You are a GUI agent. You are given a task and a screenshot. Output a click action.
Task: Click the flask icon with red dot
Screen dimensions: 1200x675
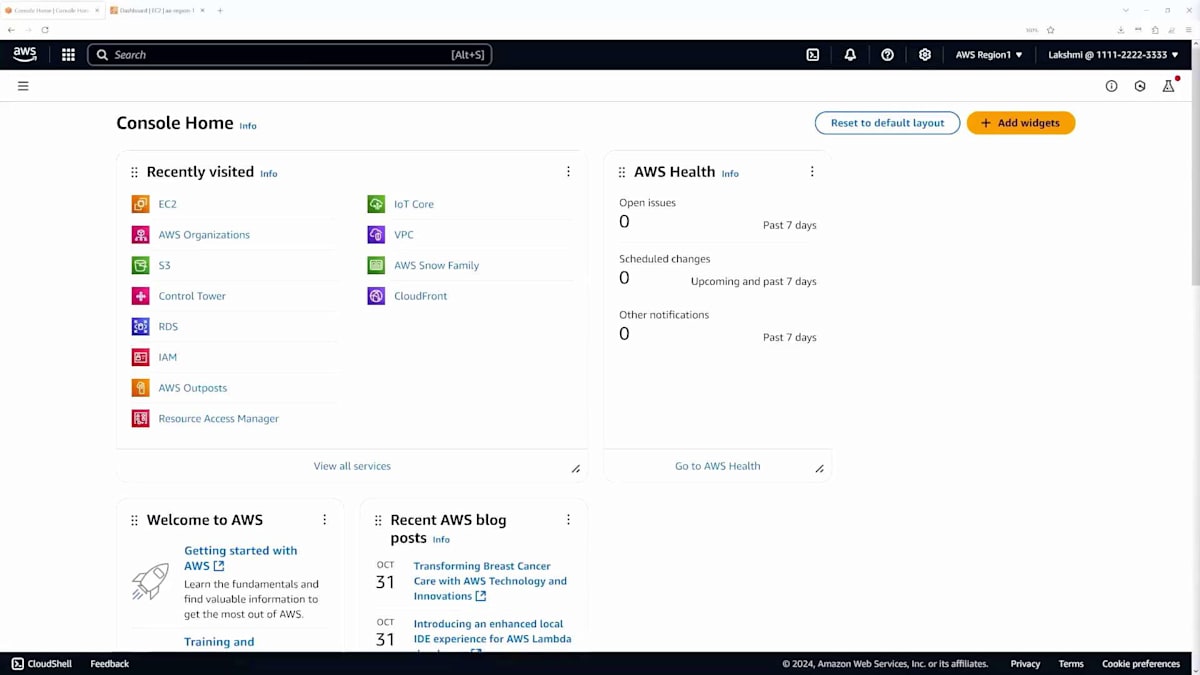[x=1168, y=86]
